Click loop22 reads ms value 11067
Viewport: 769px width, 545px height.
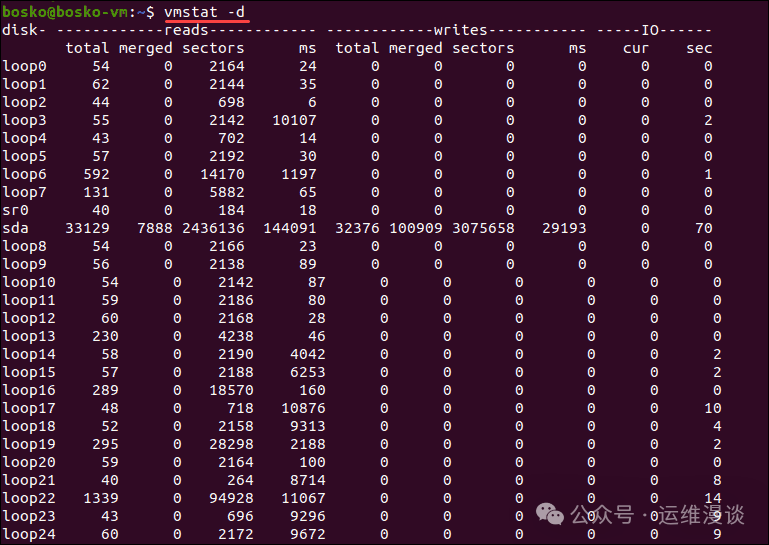coord(303,498)
